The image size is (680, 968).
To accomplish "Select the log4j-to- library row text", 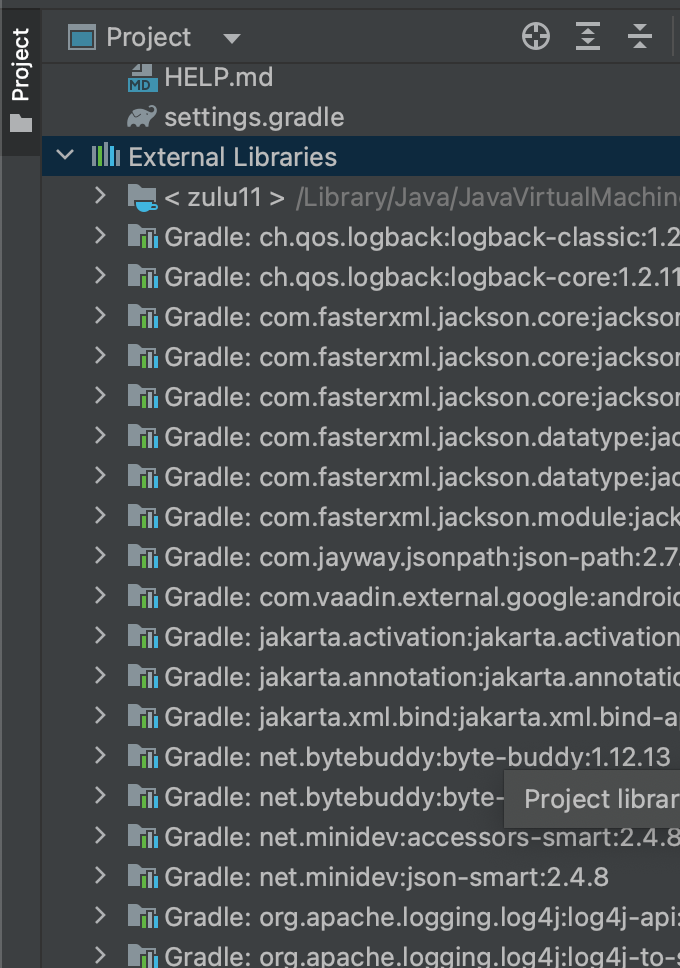I will [x=422, y=956].
